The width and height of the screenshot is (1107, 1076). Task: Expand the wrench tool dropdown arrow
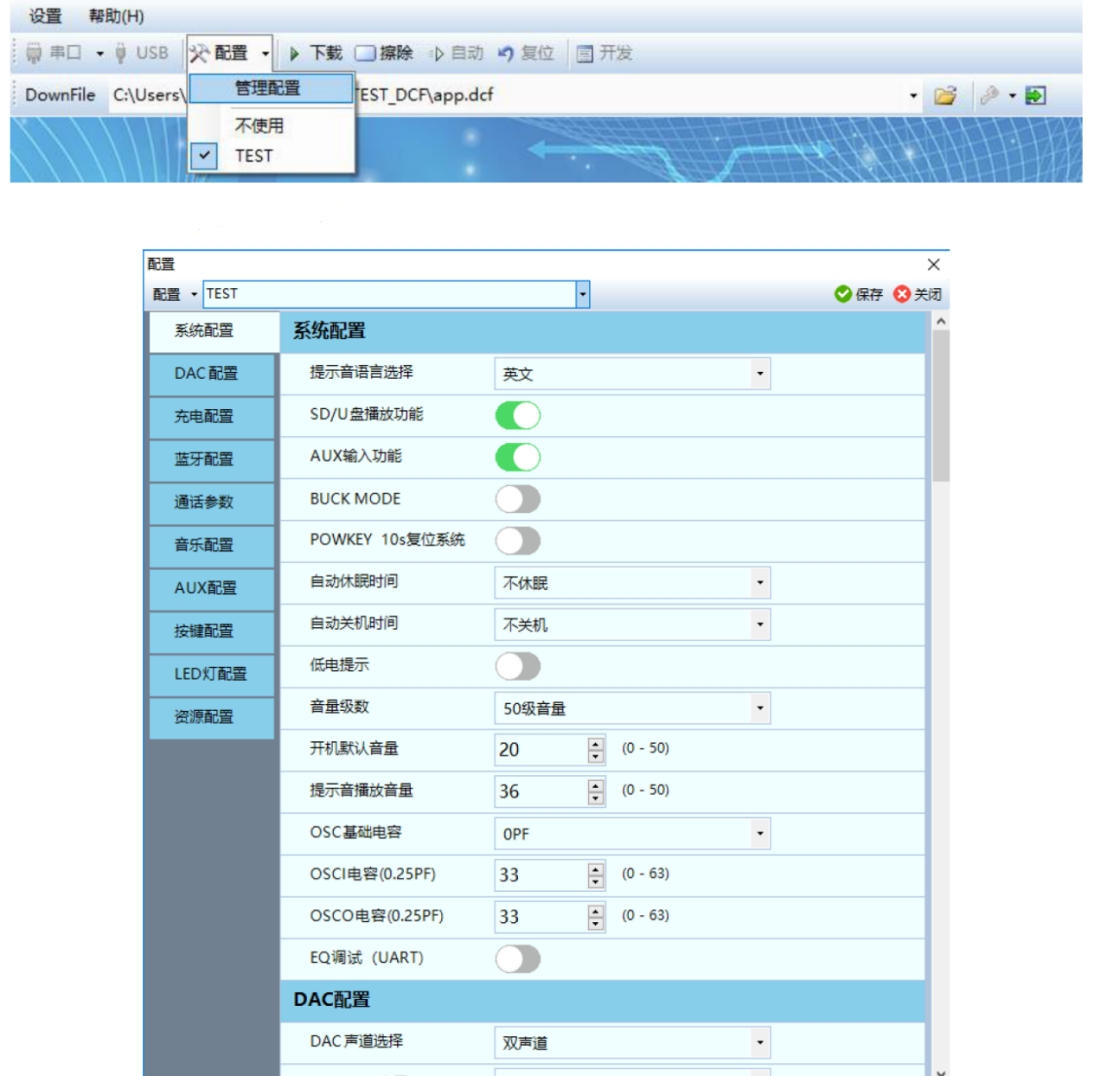point(1012,95)
